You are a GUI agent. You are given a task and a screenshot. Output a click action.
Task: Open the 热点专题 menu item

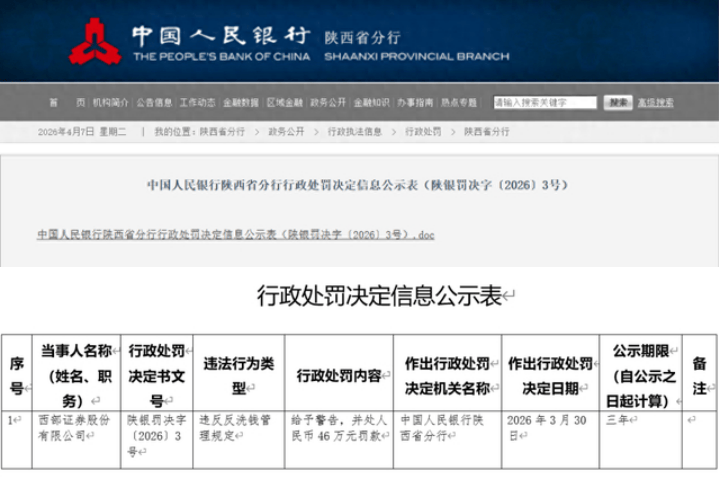[459, 103]
